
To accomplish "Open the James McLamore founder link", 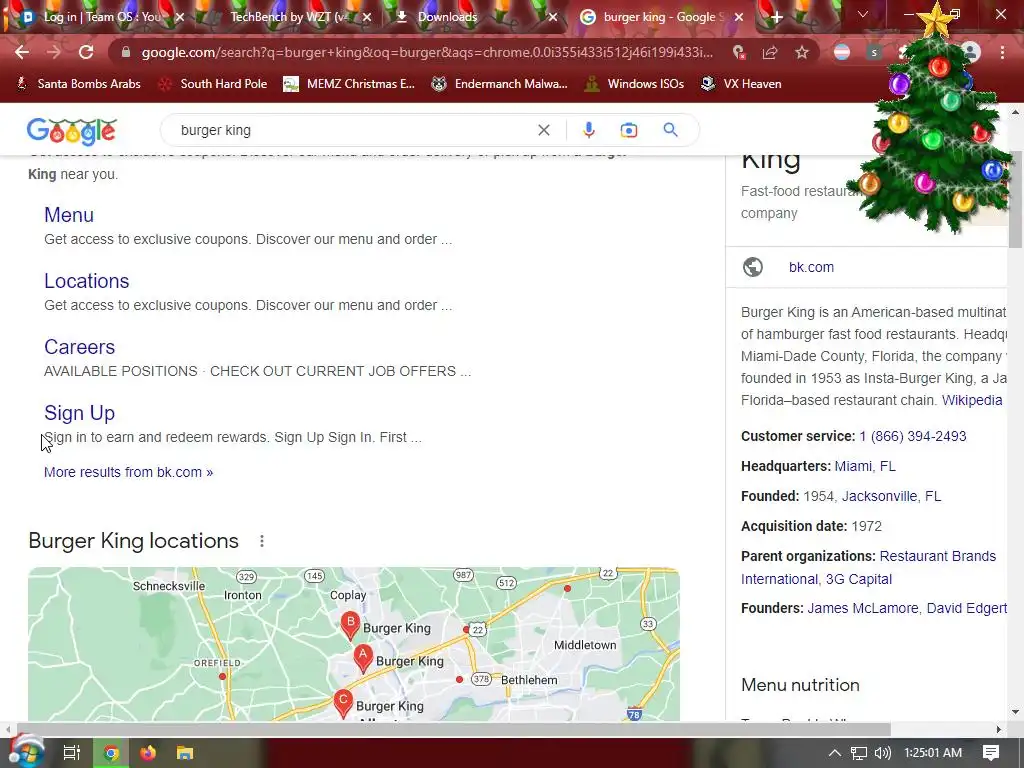I will tap(863, 609).
